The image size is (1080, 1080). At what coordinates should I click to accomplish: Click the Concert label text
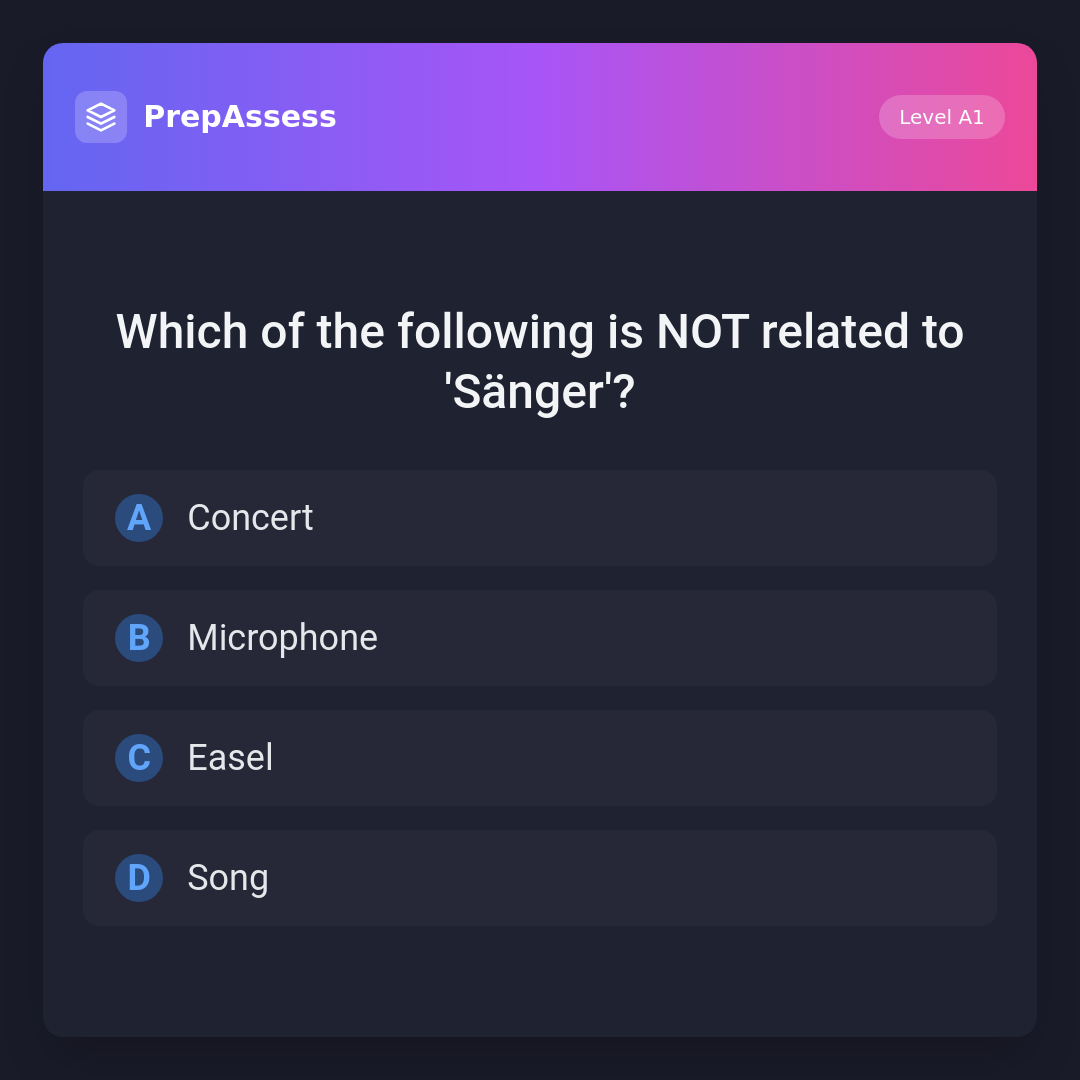pyautogui.click(x=250, y=518)
